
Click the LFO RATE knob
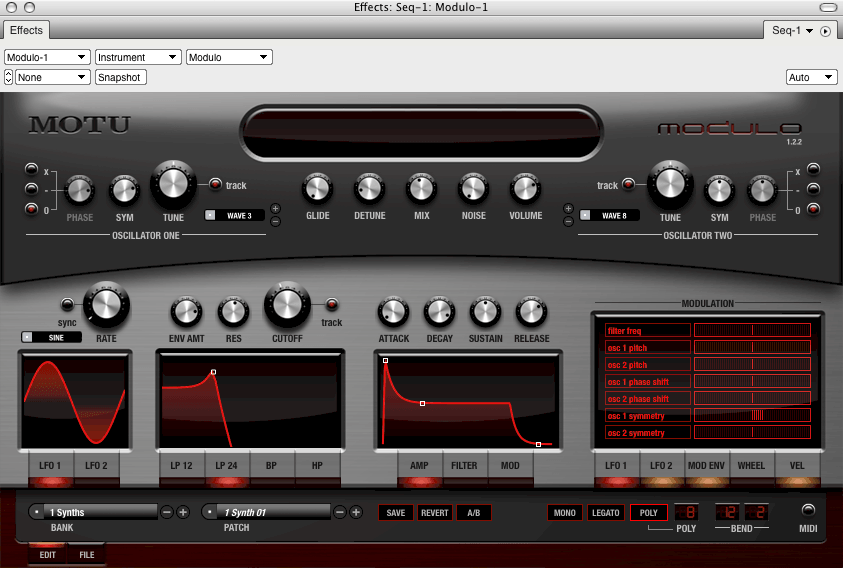tap(106, 305)
